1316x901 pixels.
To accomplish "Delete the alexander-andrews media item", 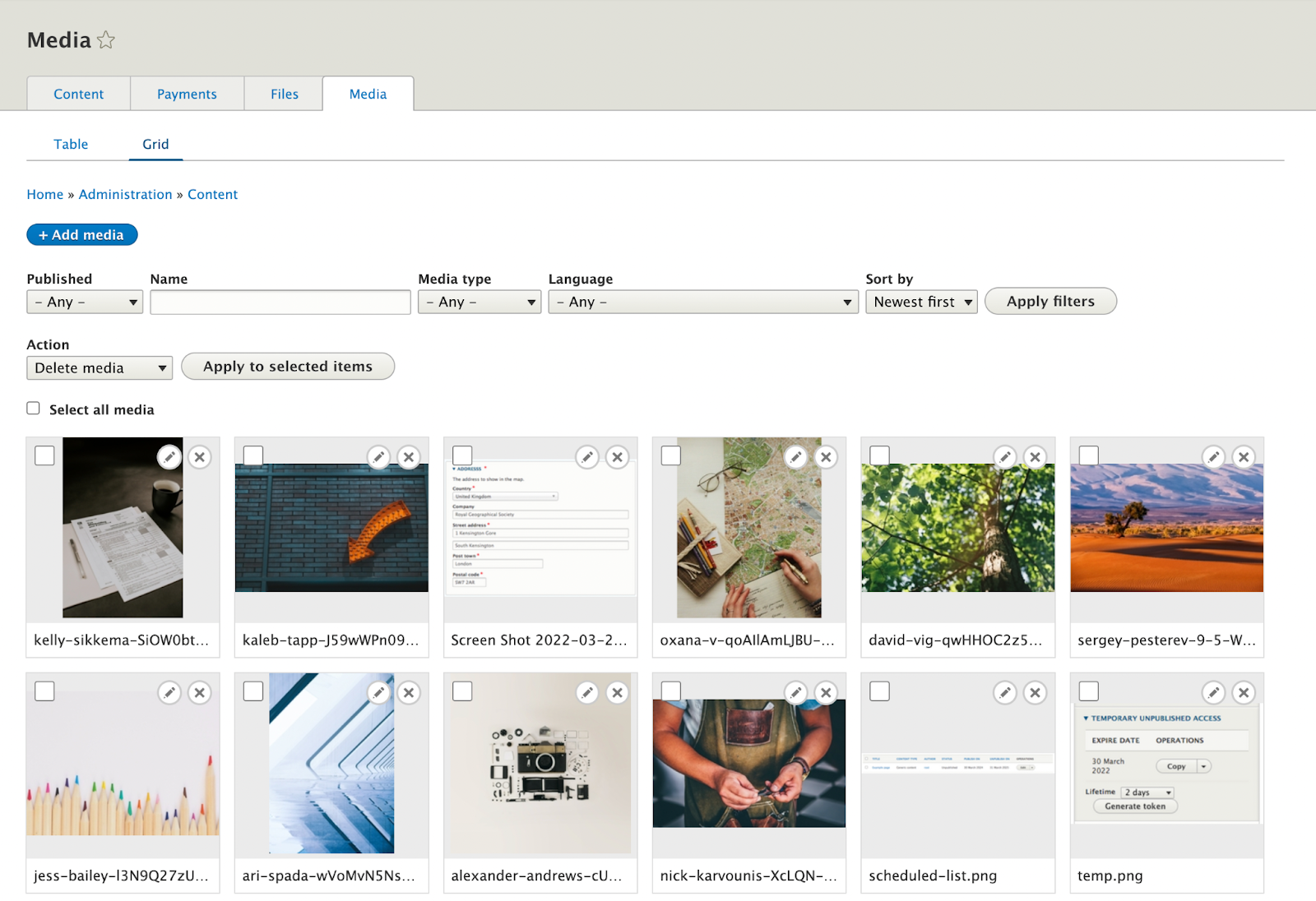I will (618, 693).
